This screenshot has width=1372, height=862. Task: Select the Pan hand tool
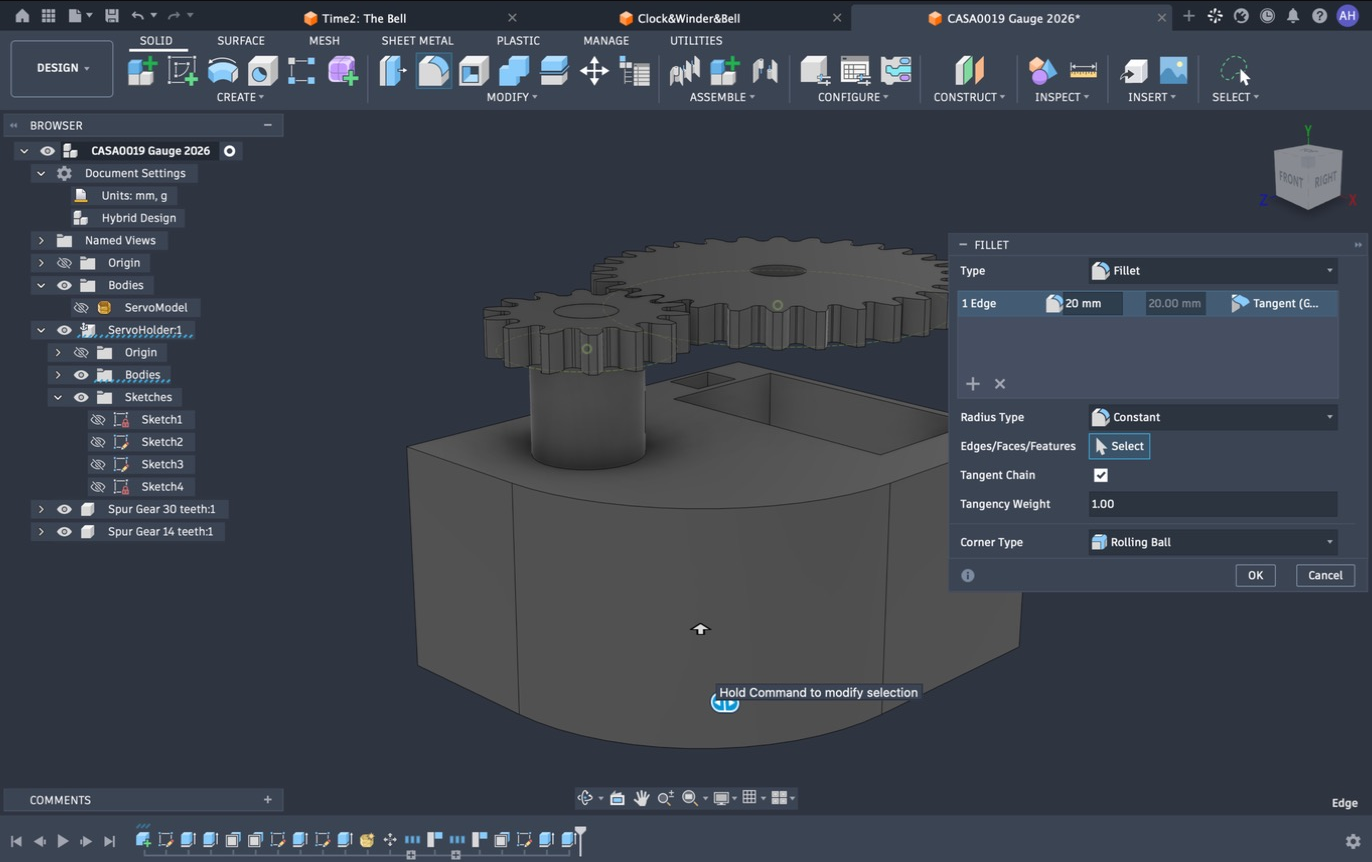641,798
